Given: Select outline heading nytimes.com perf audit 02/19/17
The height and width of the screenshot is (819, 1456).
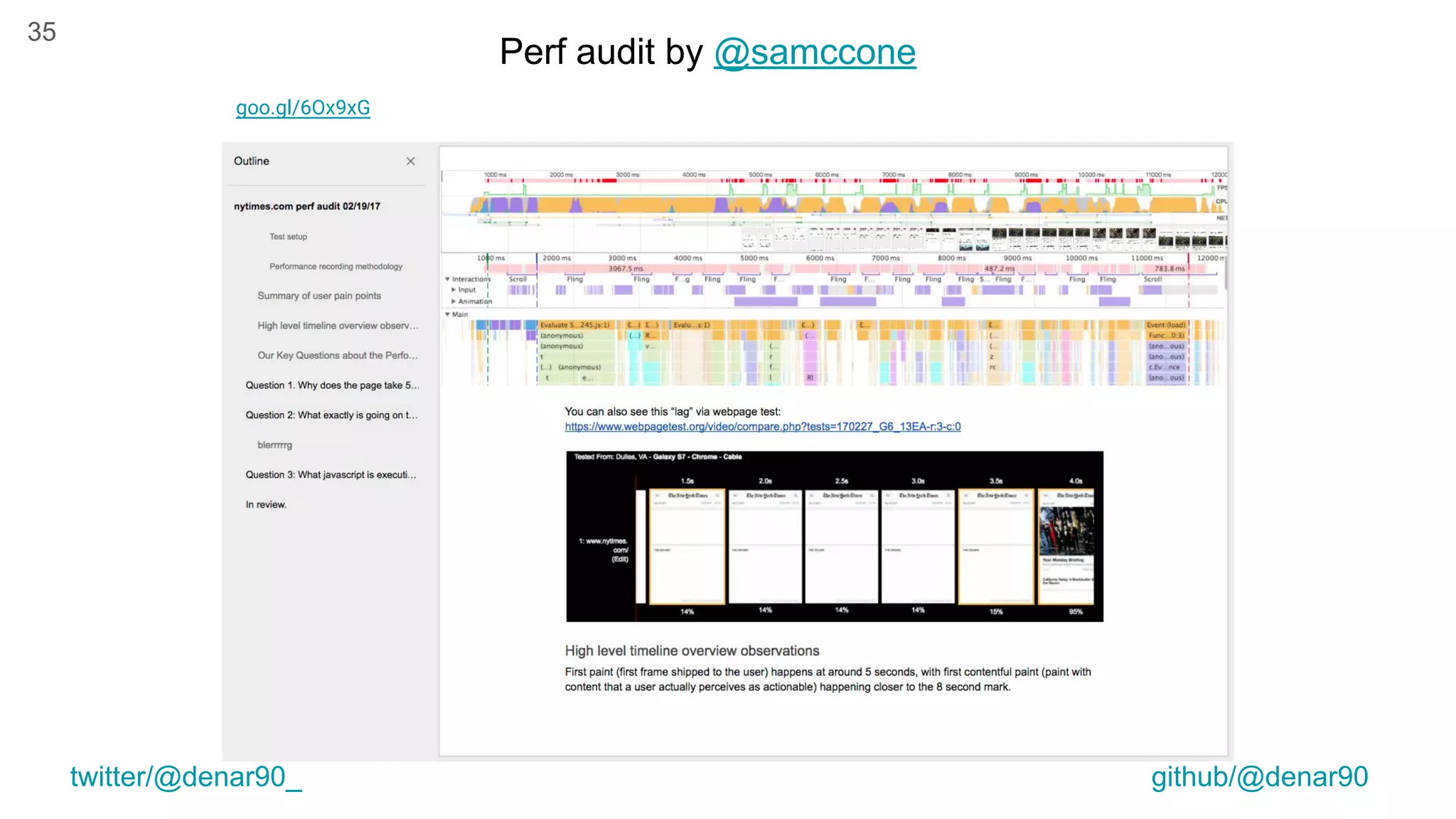Looking at the screenshot, I should [307, 206].
